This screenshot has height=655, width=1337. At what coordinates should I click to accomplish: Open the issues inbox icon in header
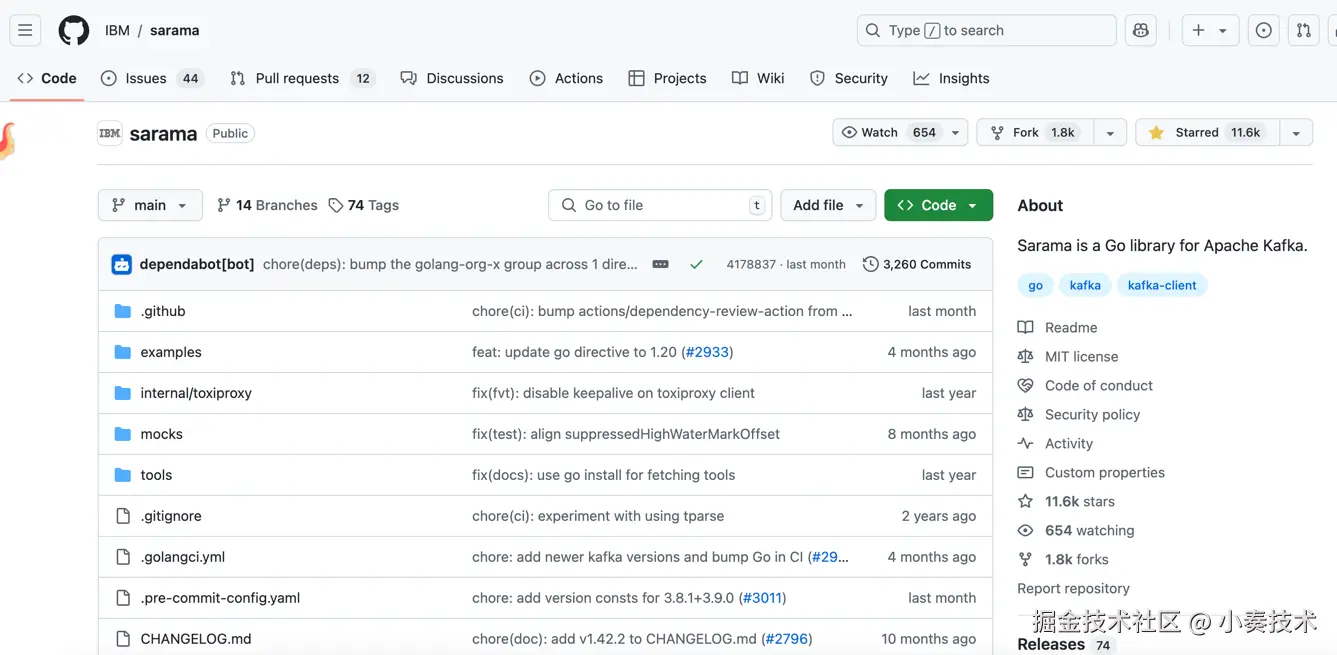coord(1264,31)
